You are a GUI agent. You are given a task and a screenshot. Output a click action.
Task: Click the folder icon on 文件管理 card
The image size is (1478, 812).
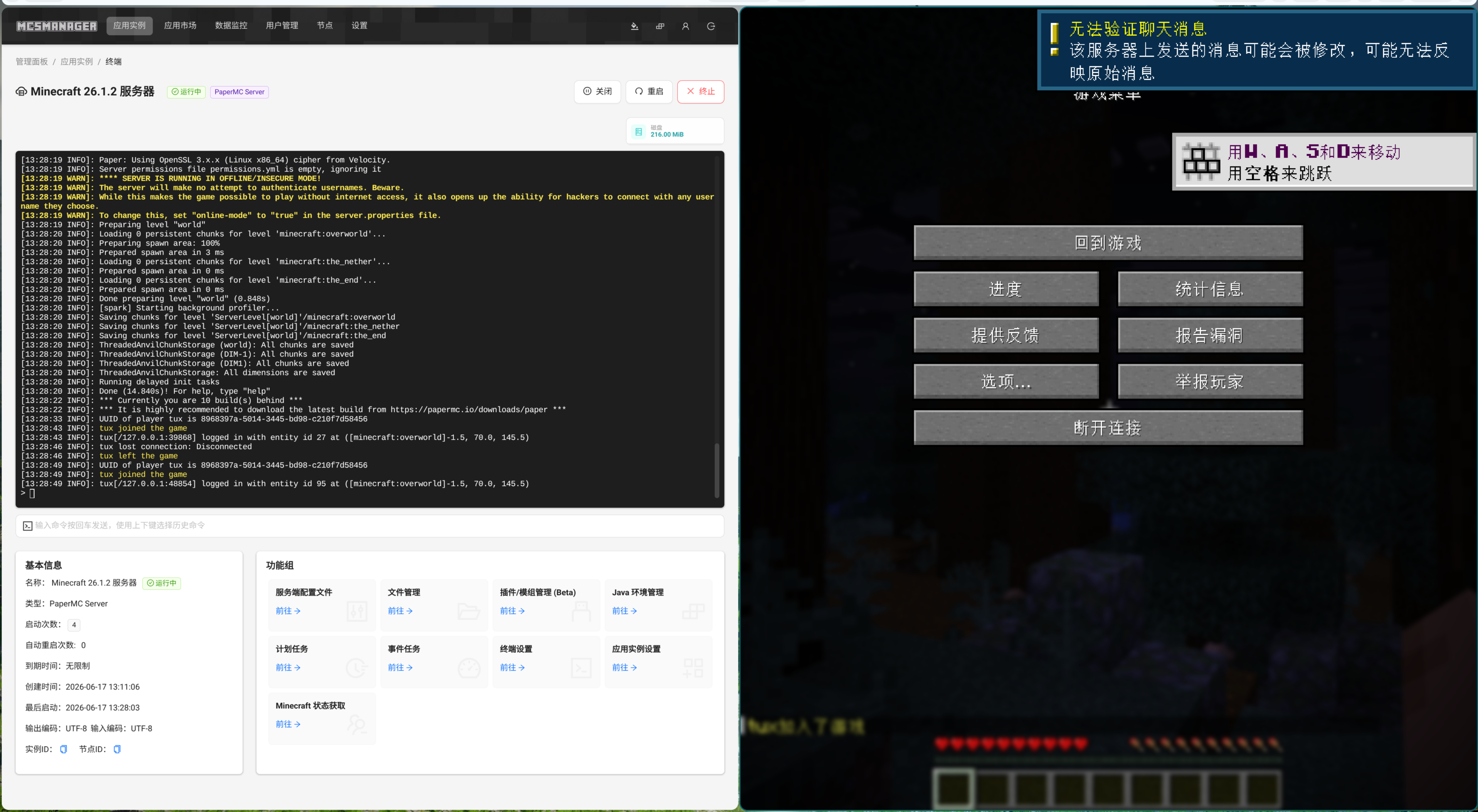coord(469,611)
